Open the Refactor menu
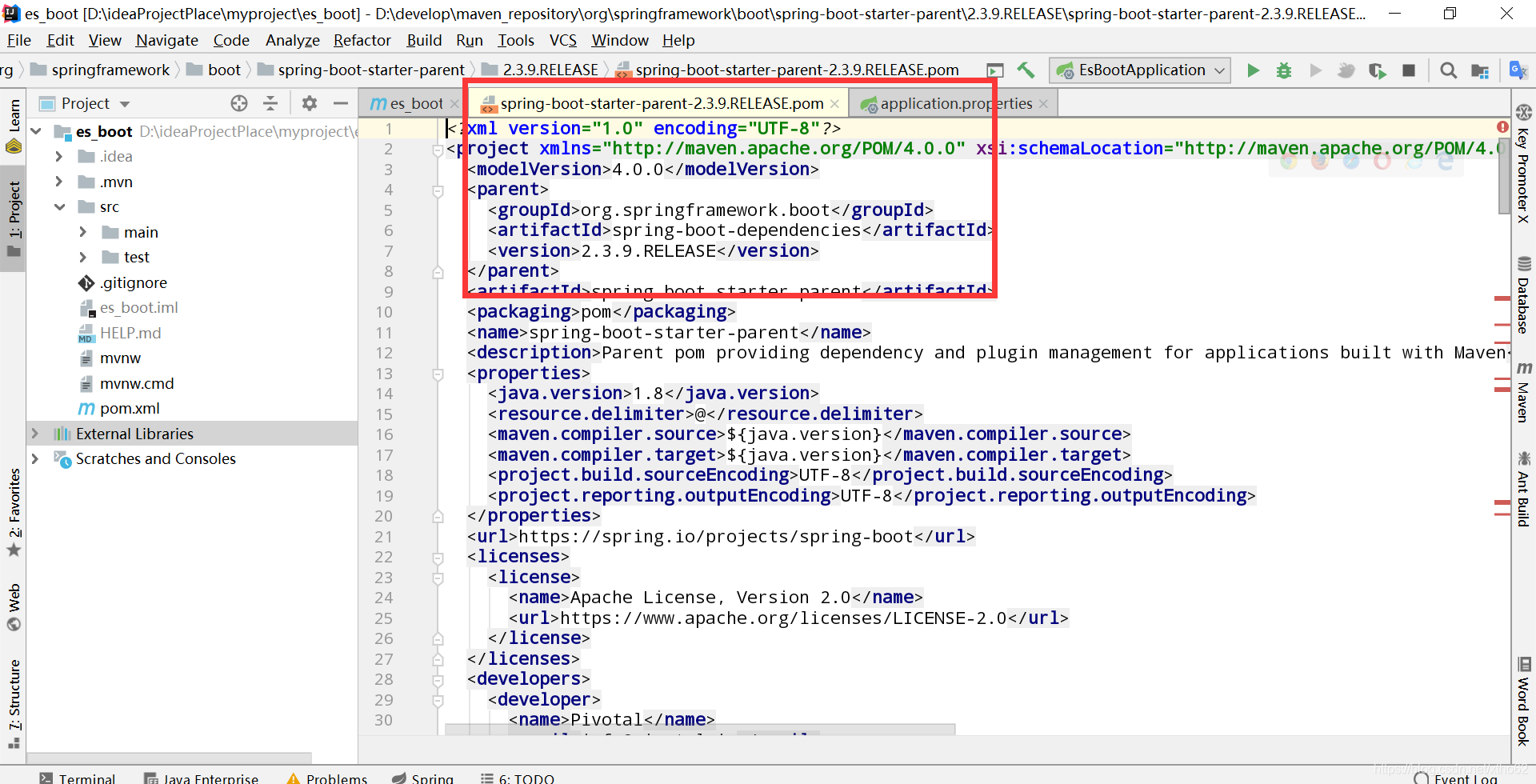The height and width of the screenshot is (784, 1536). coord(362,40)
